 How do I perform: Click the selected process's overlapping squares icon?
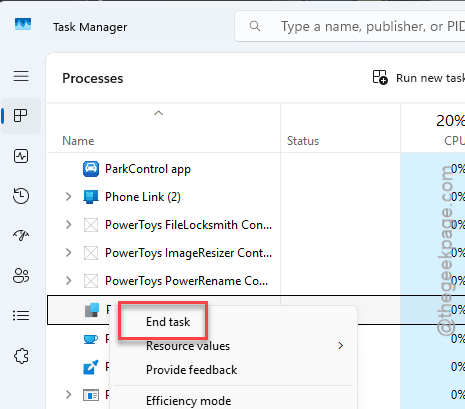click(92, 310)
